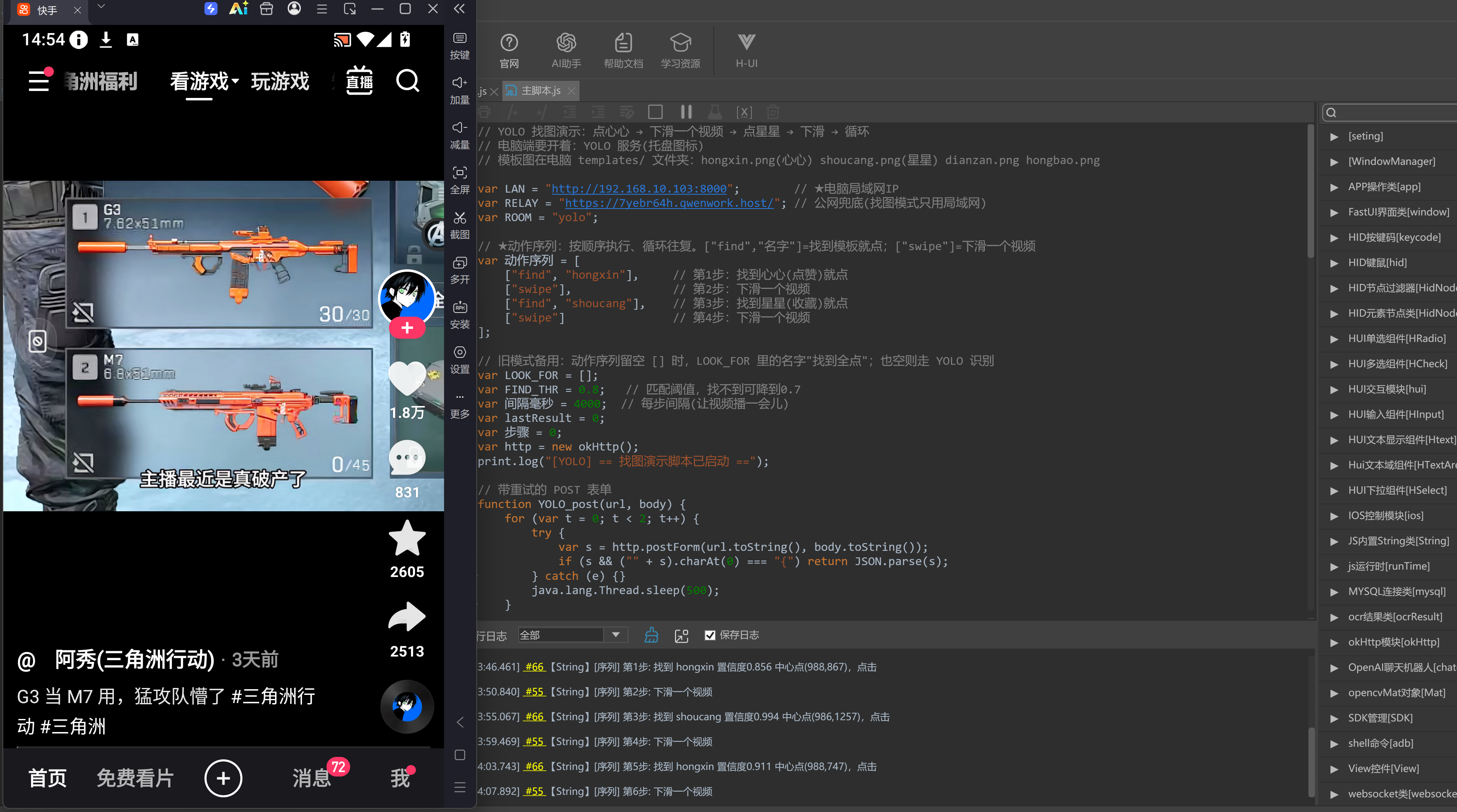Switch emulator to 全屏 fullscreen

460,180
